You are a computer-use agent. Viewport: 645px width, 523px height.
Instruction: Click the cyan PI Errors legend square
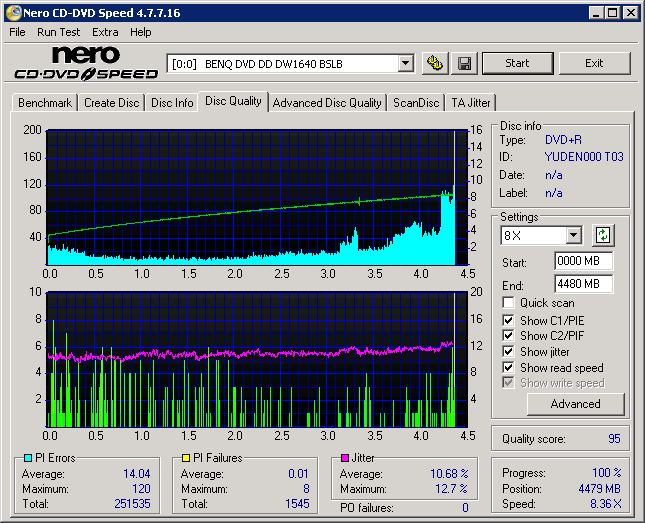pyautogui.click(x=27, y=458)
